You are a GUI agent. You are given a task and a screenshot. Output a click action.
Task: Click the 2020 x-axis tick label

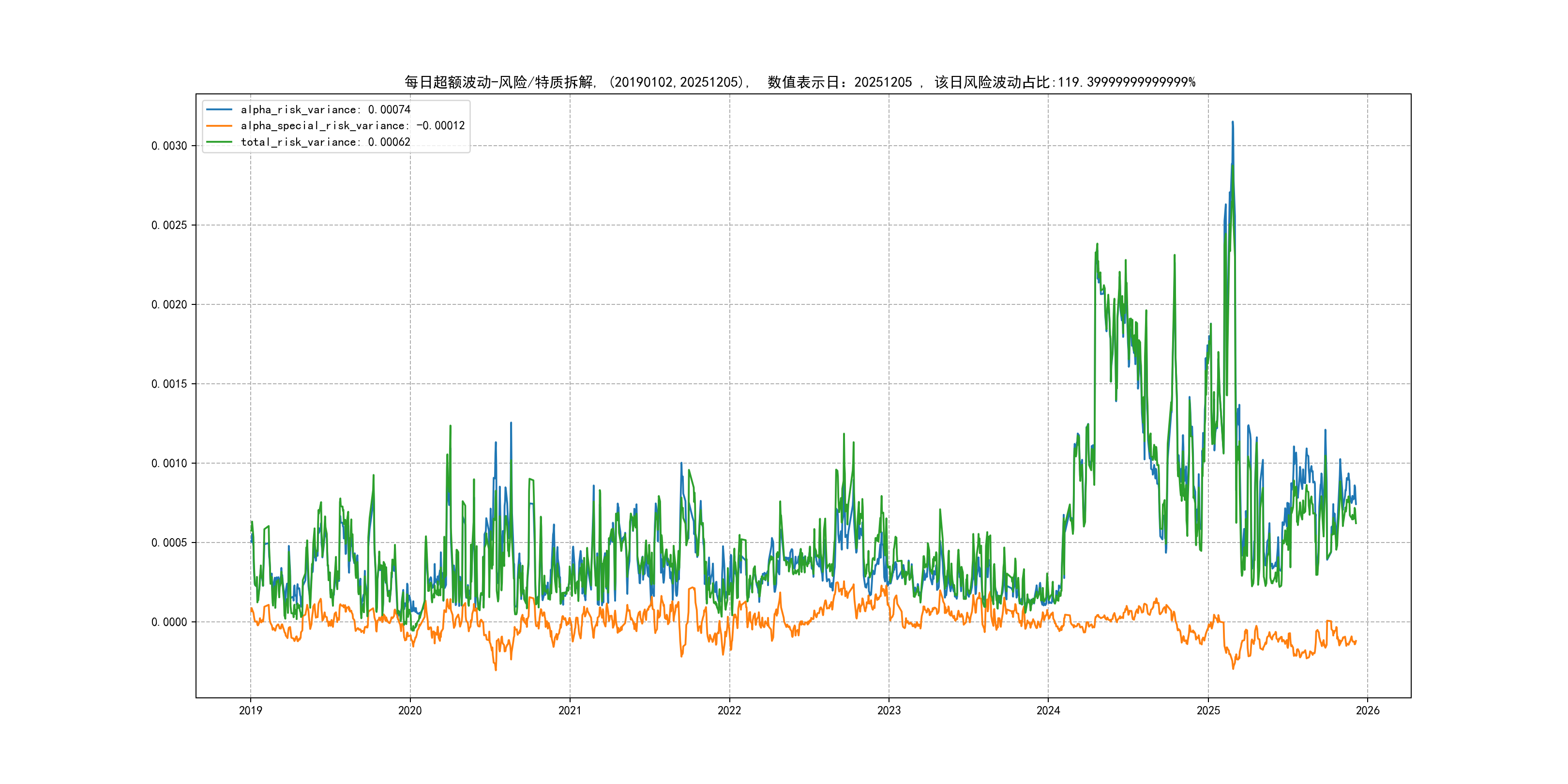(x=409, y=710)
